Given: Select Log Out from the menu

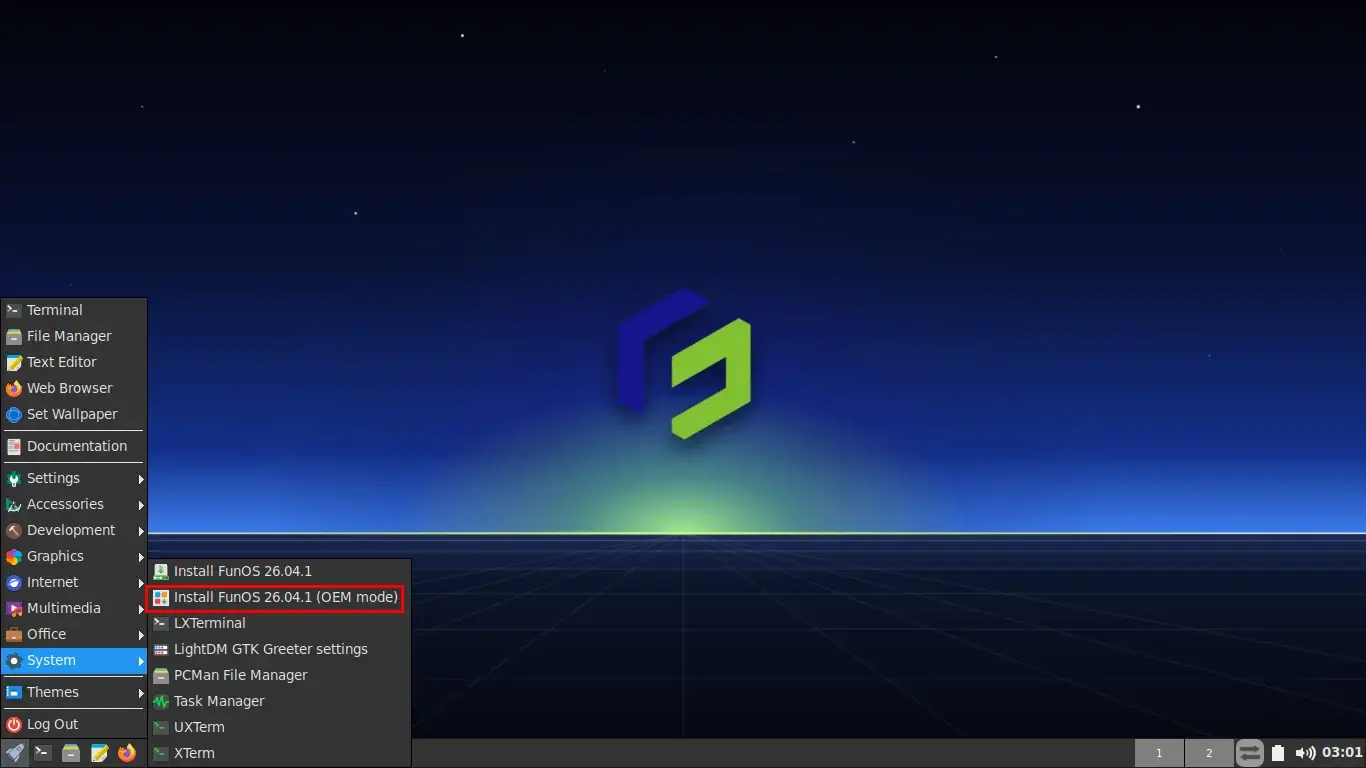Looking at the screenshot, I should click(x=74, y=724).
